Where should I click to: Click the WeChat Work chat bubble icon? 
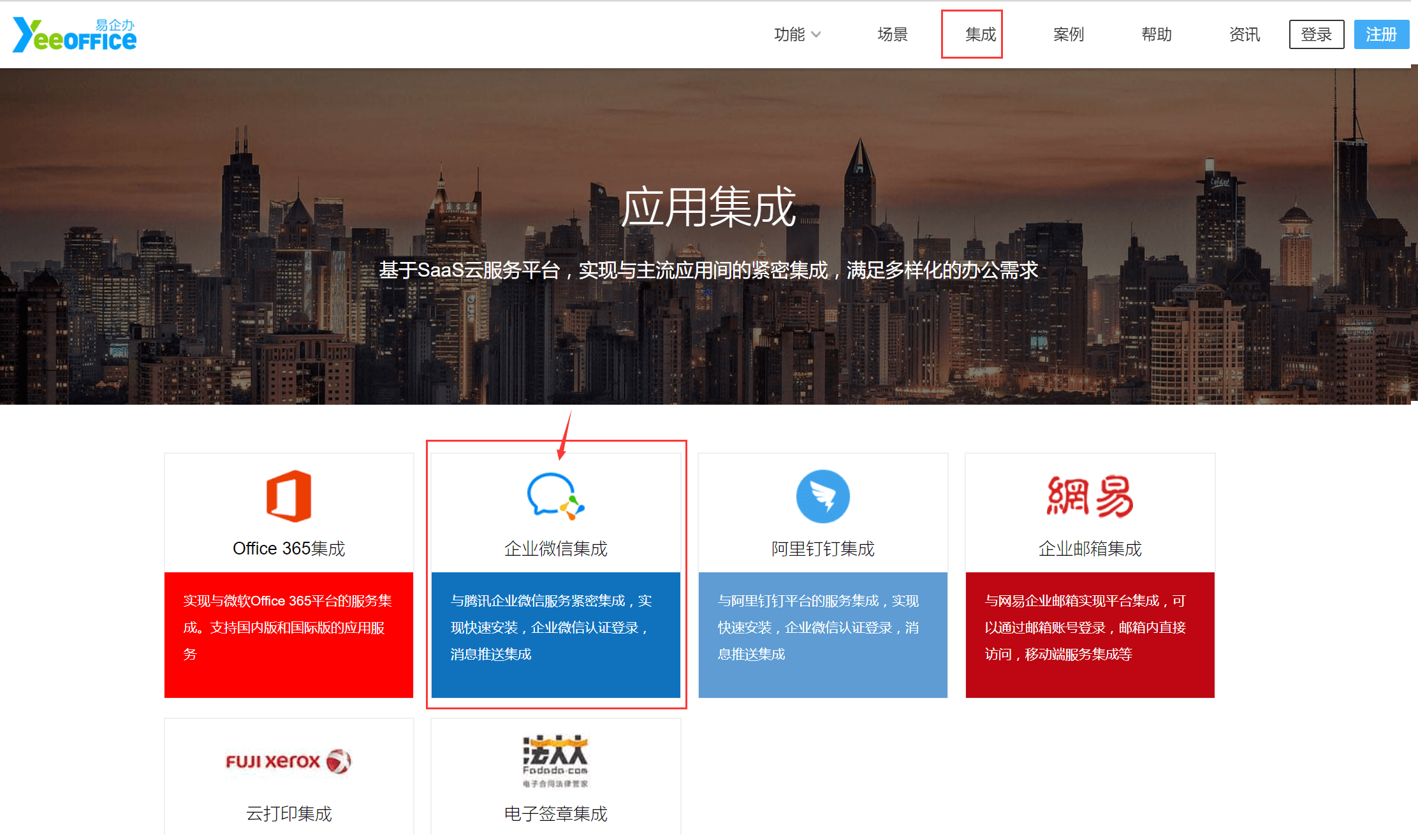coord(555,496)
